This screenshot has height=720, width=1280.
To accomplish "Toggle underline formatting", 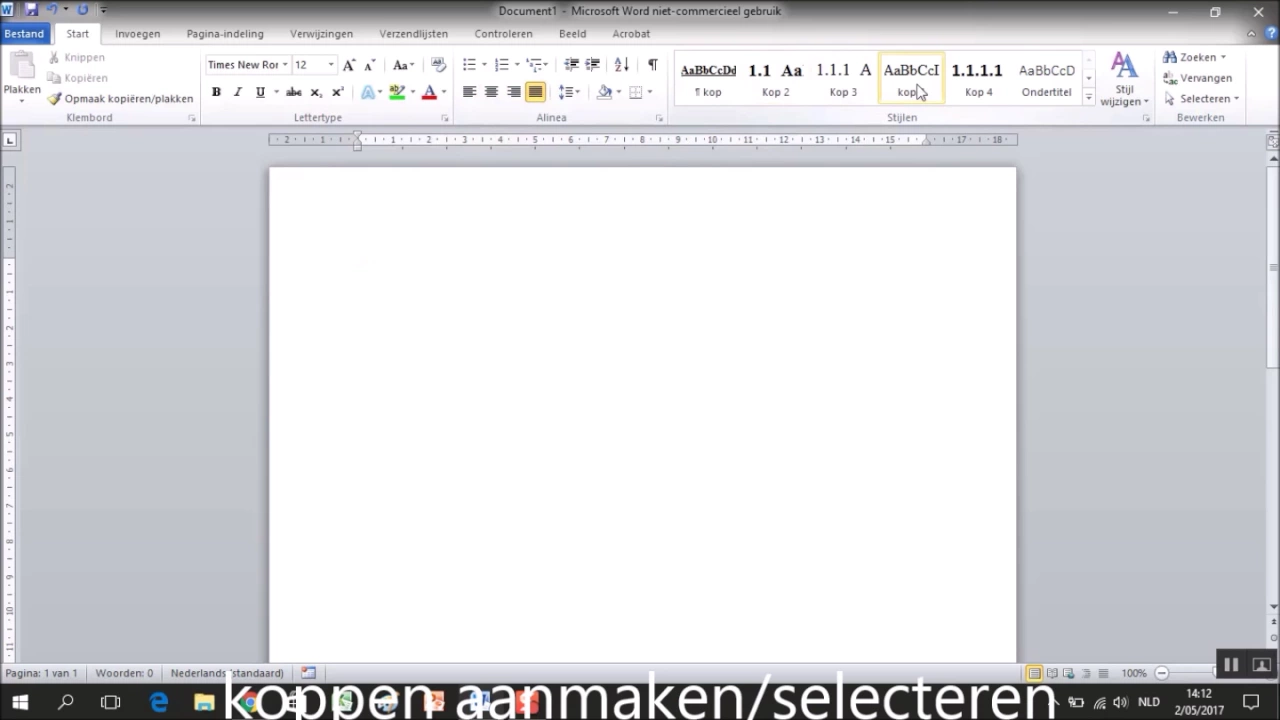I will tap(260, 92).
